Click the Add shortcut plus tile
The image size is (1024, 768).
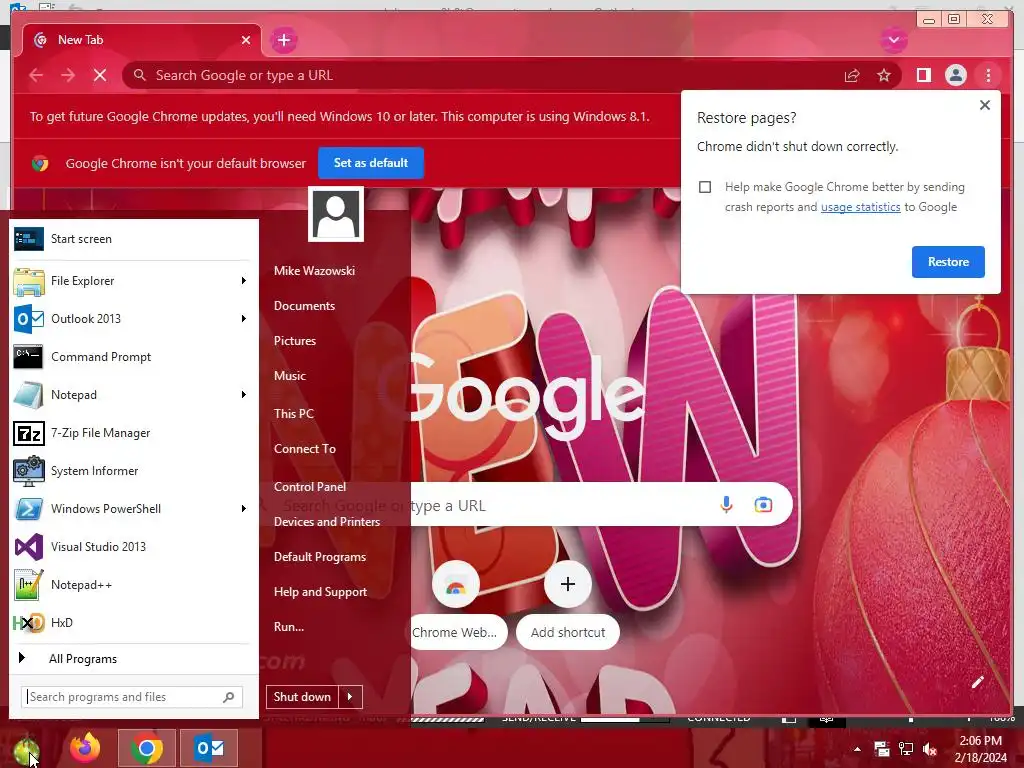568,584
